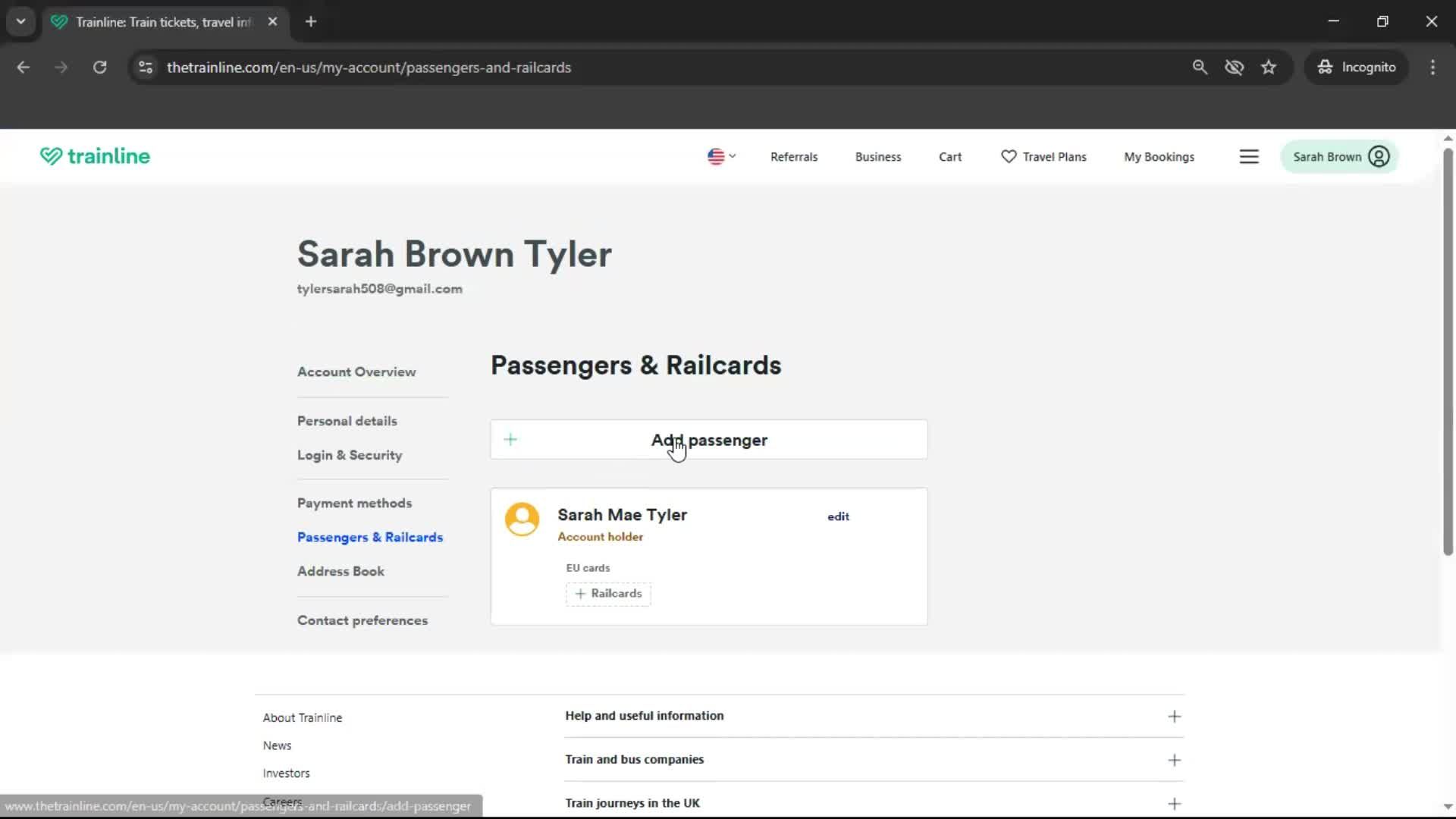Click the address bar search icon
The image size is (1456, 819).
click(1200, 67)
